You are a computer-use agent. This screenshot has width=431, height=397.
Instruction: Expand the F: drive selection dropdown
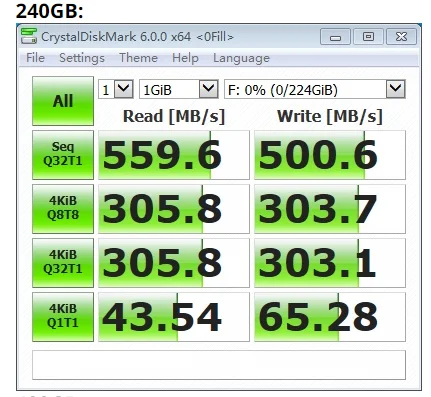(x=315, y=89)
